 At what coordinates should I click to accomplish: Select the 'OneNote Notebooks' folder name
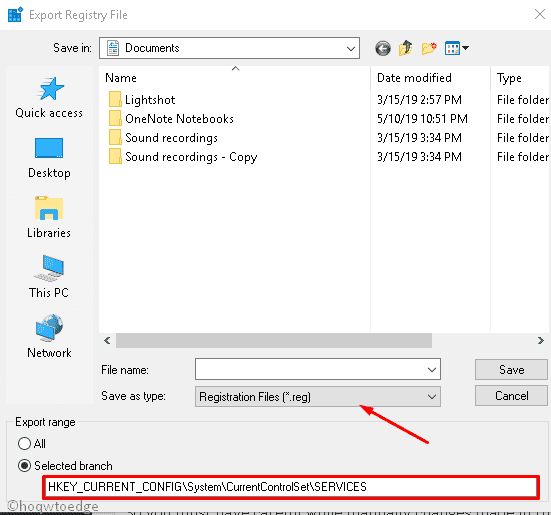pos(179,119)
